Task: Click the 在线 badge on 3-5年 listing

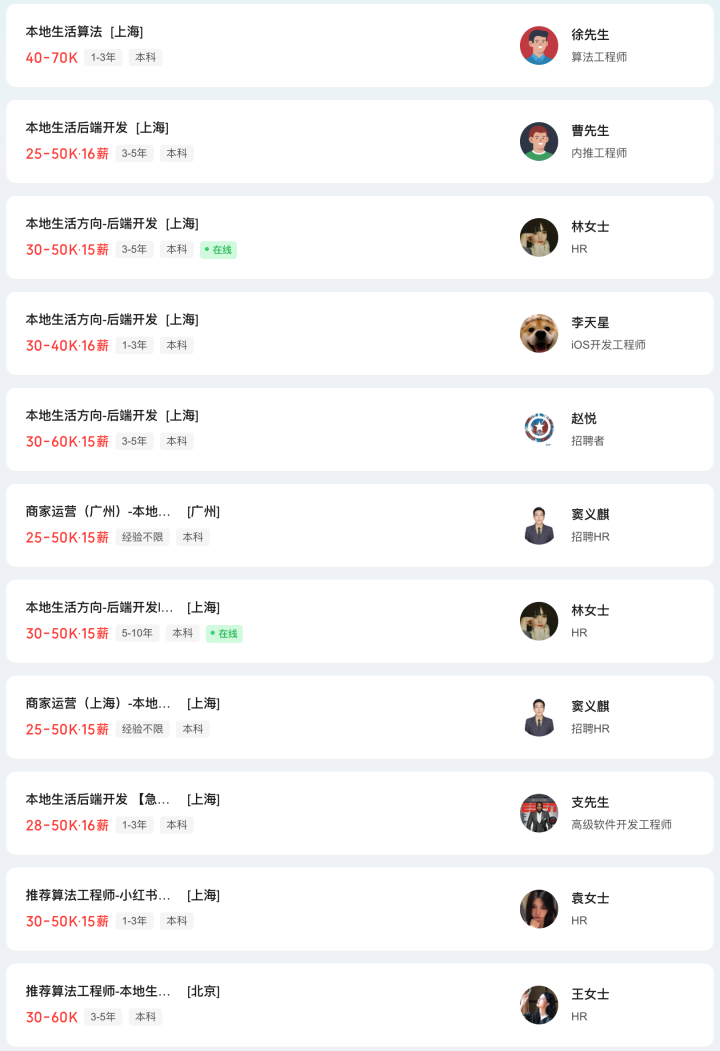Action: 218,250
